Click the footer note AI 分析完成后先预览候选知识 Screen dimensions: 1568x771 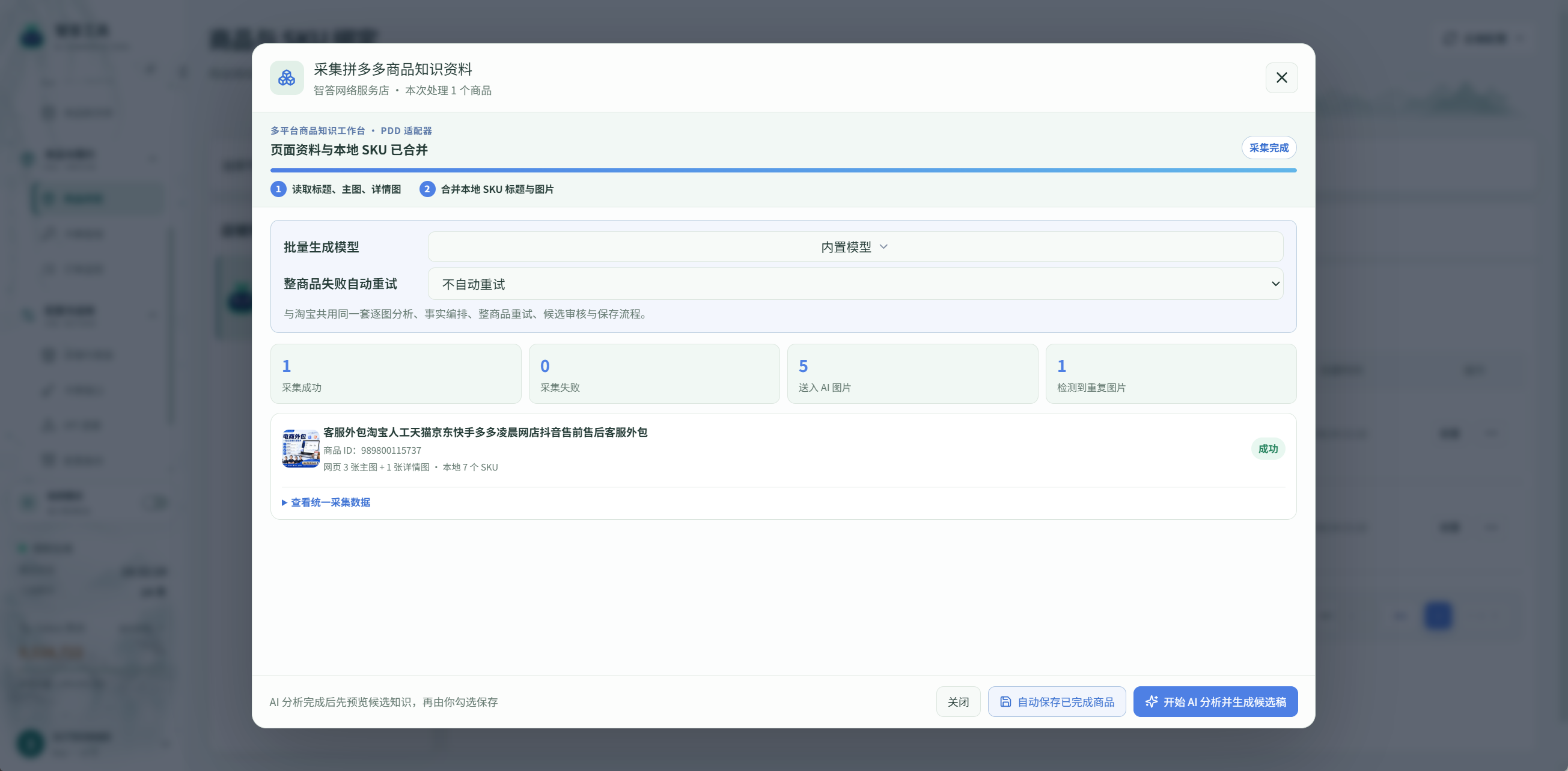383,702
